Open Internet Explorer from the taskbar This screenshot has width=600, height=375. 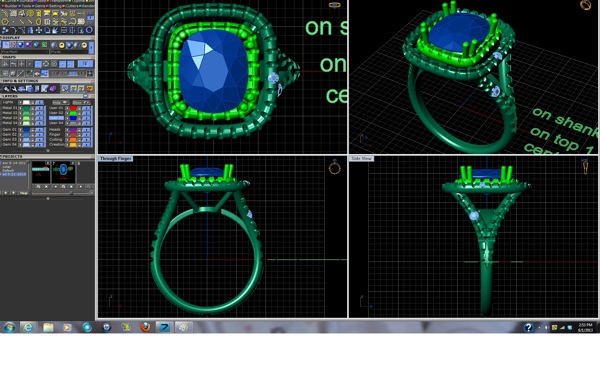28,327
